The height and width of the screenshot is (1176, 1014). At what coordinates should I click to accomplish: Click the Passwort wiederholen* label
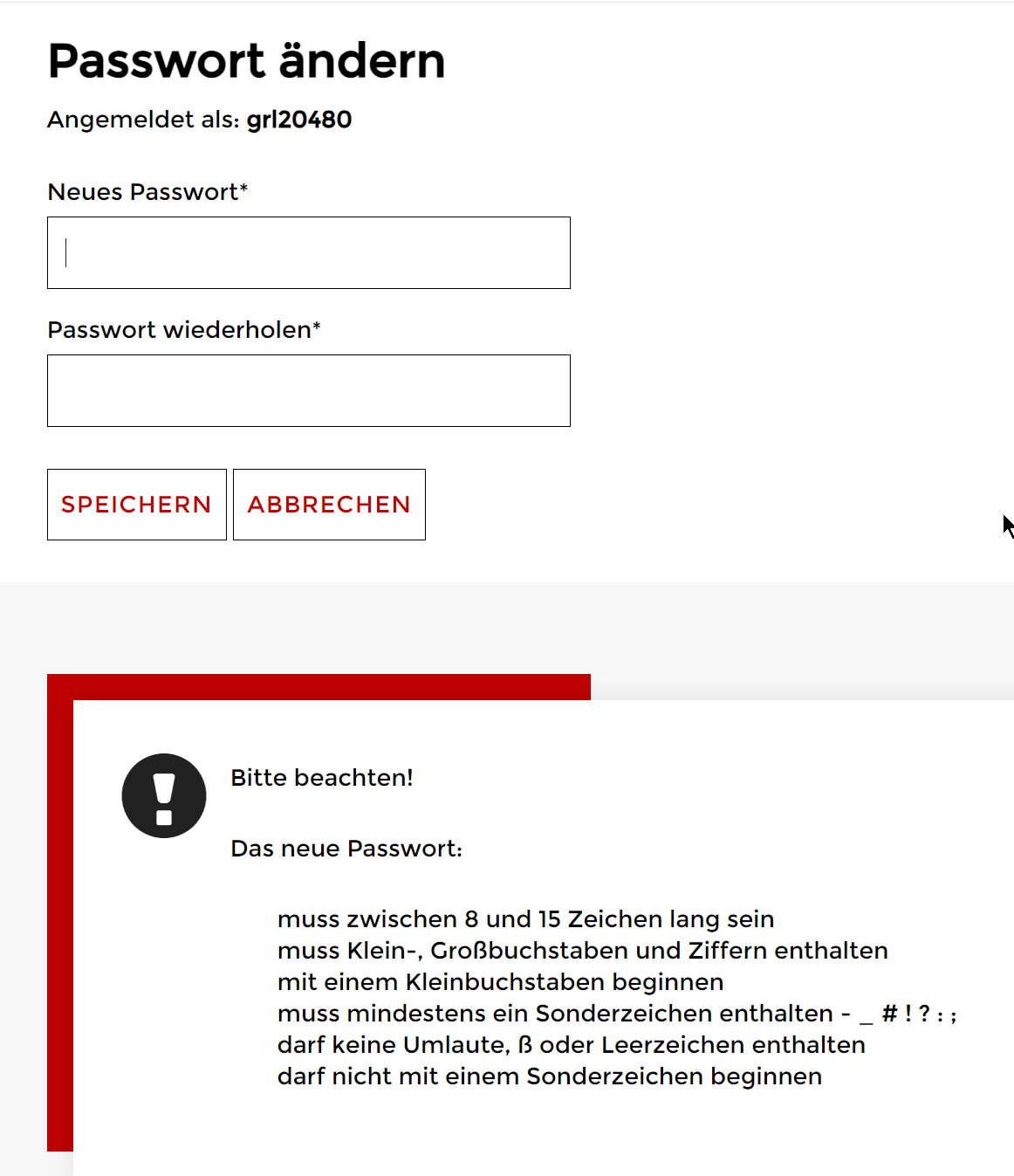pyautogui.click(x=184, y=330)
